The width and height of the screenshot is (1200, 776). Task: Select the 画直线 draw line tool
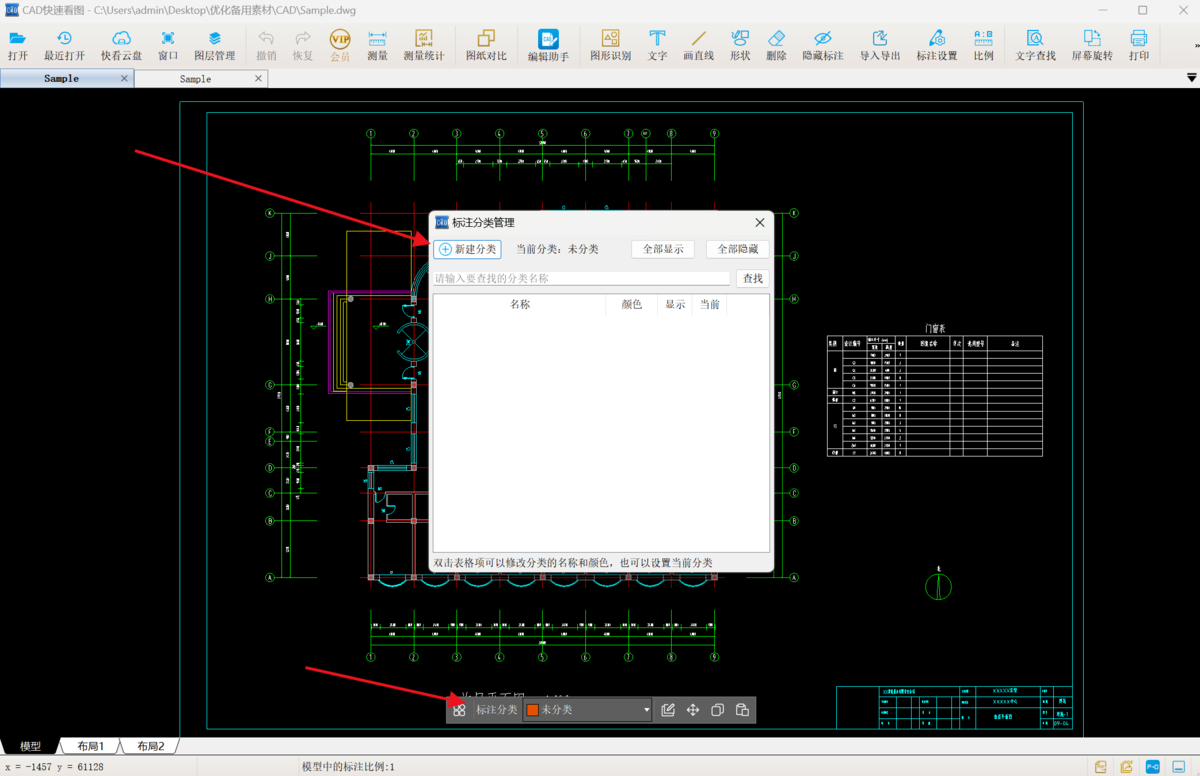[698, 45]
